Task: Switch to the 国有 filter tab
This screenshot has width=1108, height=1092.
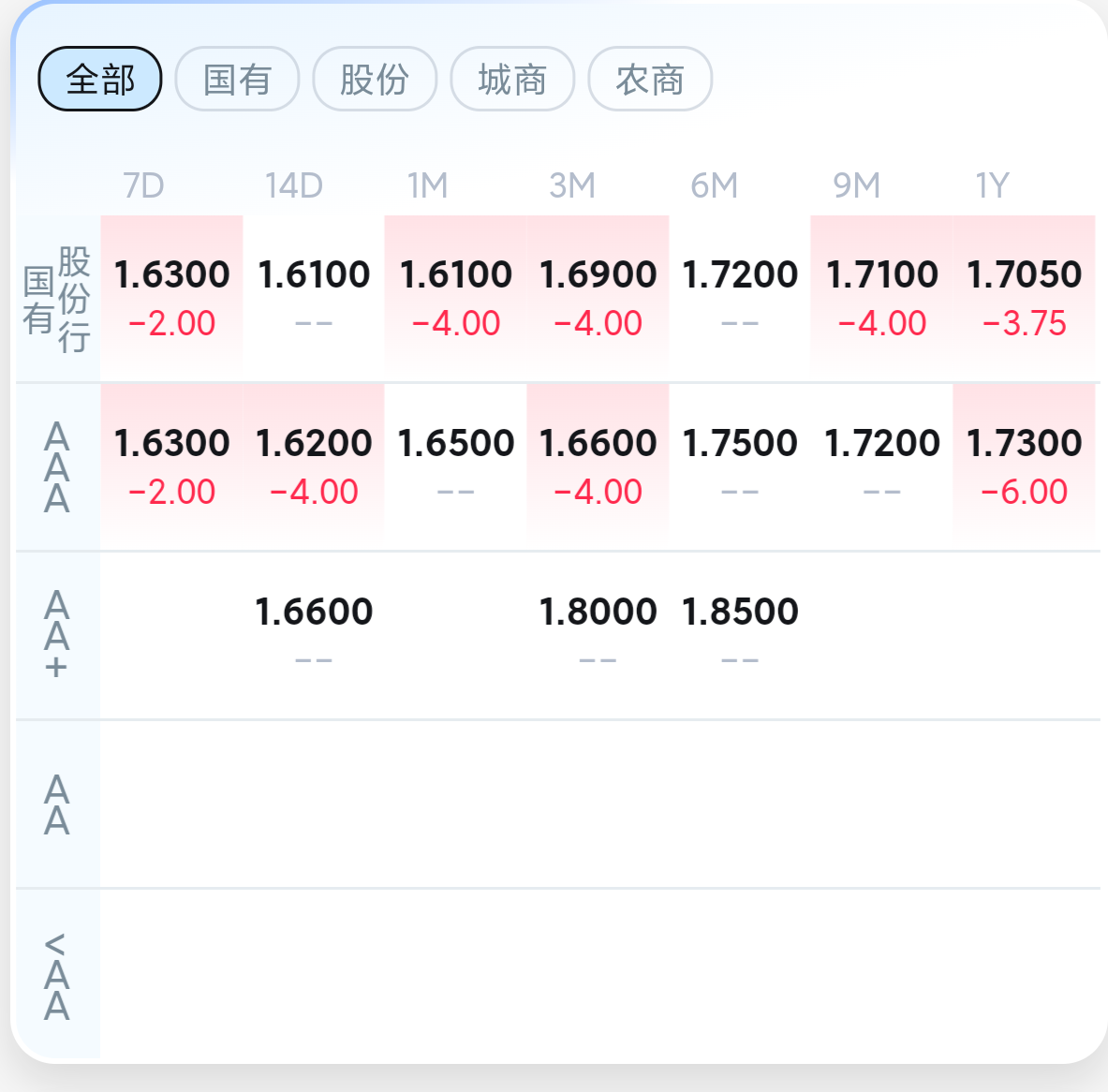Action: (x=238, y=79)
